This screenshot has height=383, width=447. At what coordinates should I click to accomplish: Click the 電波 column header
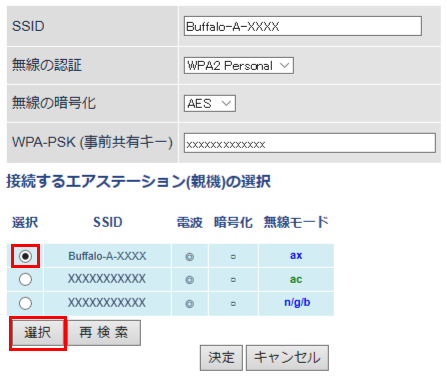(190, 222)
